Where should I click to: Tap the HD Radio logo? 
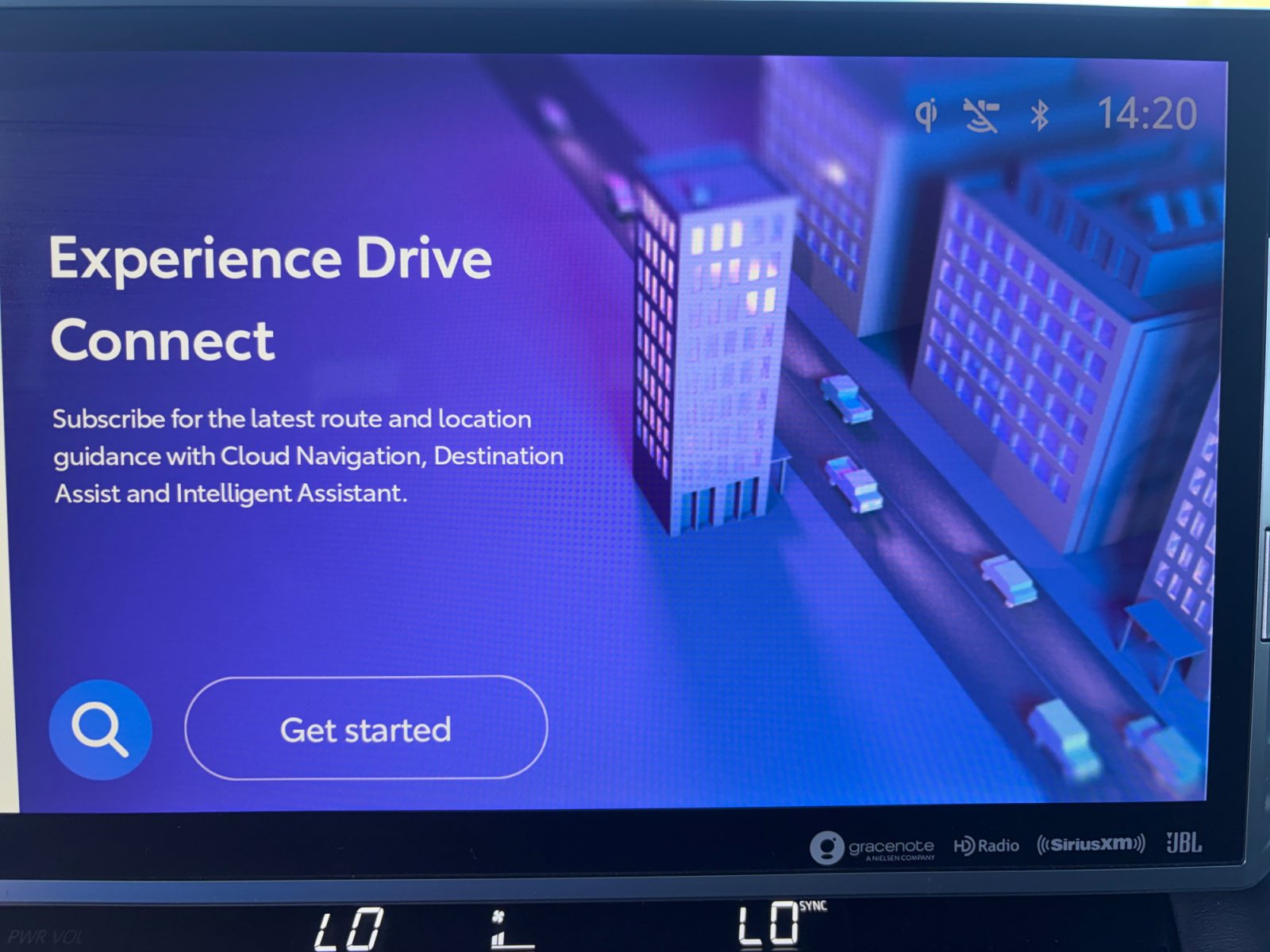[987, 846]
